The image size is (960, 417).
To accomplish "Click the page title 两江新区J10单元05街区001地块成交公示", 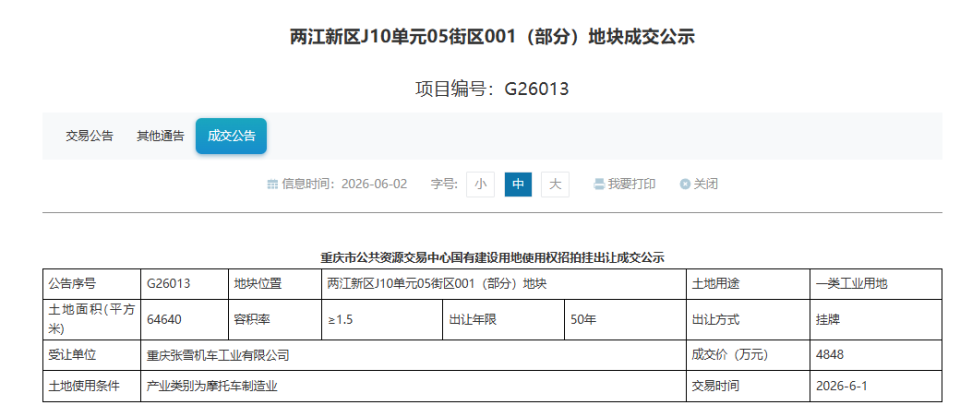I will click(x=492, y=37).
